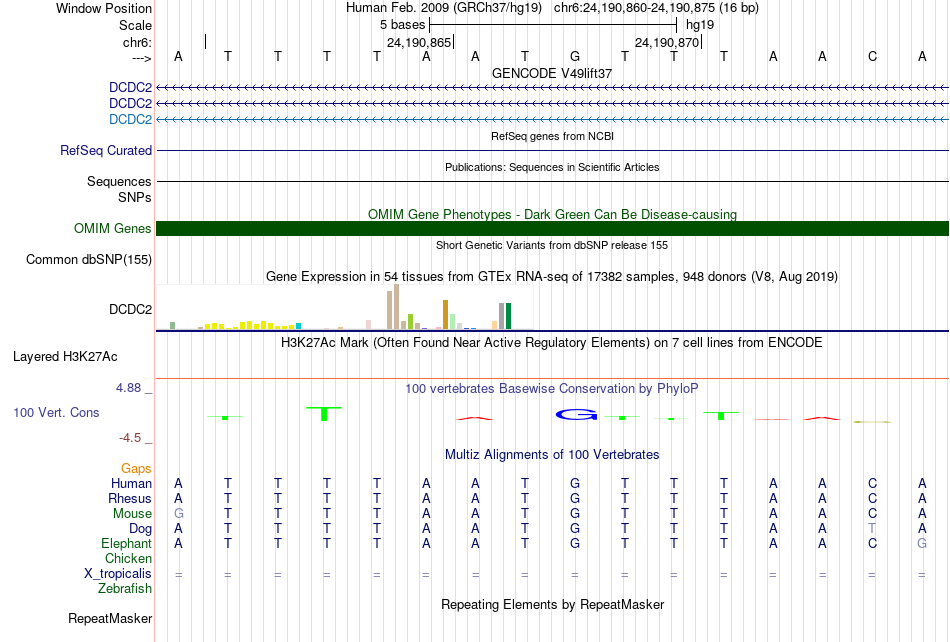Click the -4.5 PhyloP lower scale value
The image size is (950, 642).
click(130, 437)
